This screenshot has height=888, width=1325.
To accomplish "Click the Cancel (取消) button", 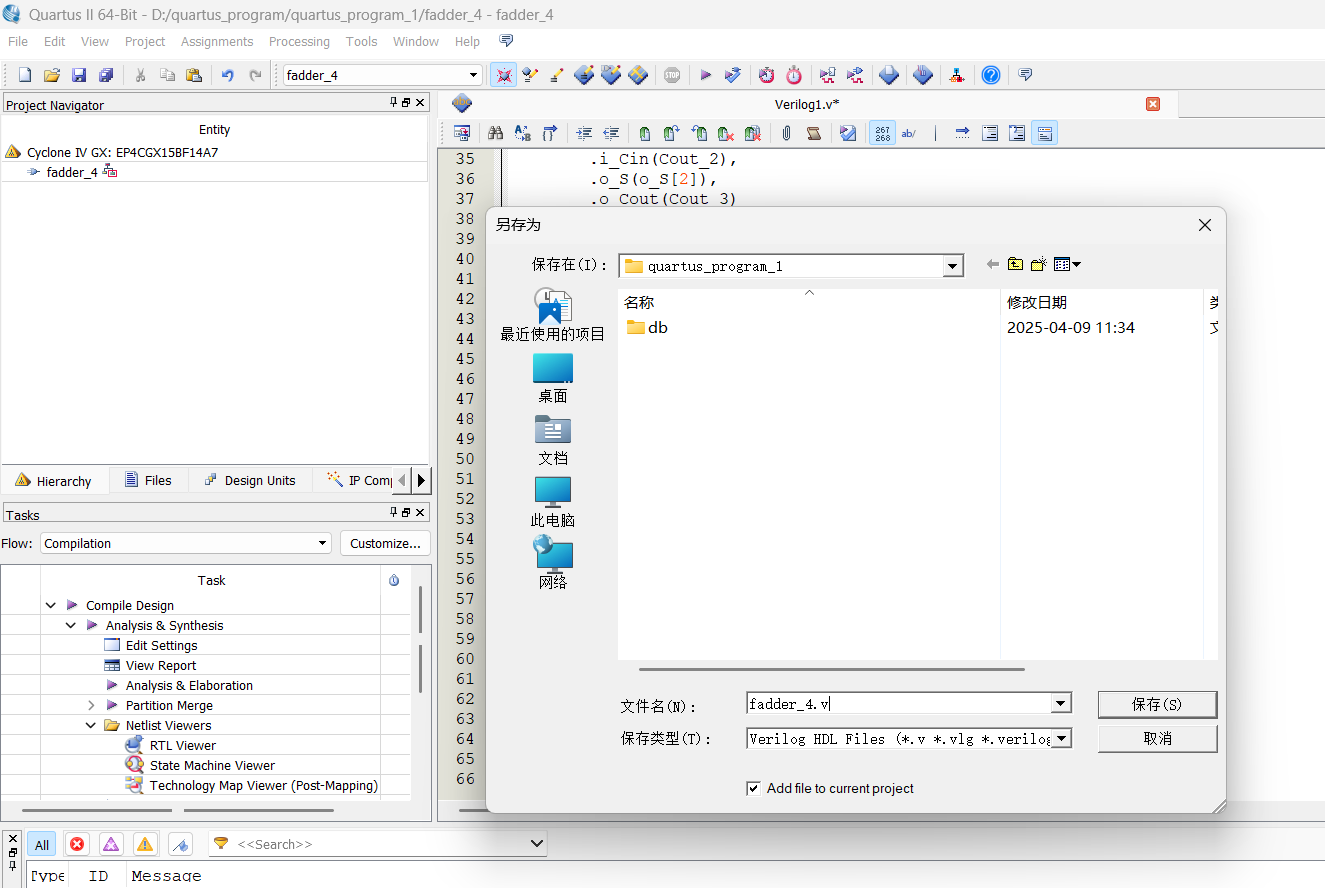I will click(1157, 738).
